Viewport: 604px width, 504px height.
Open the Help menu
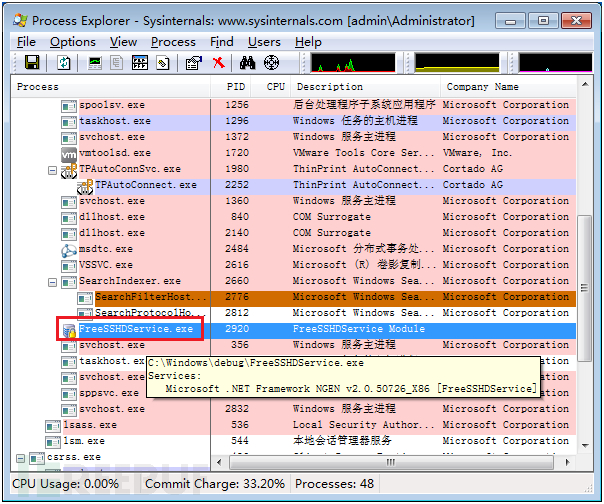(308, 42)
